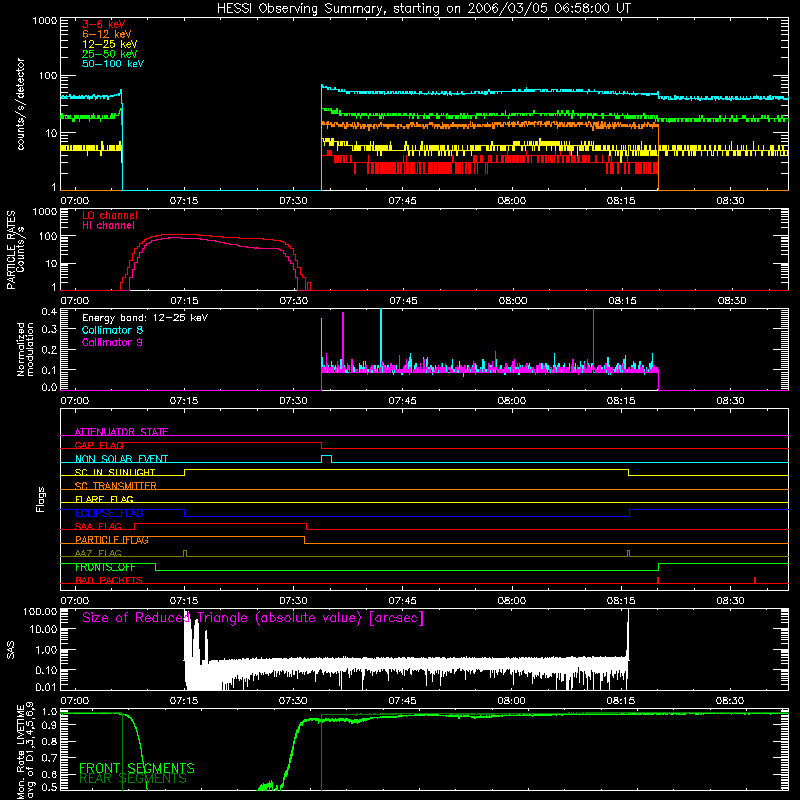Click the HESSI Observing Summary plot title
Viewport: 800px width, 800px height.
(x=424, y=9)
